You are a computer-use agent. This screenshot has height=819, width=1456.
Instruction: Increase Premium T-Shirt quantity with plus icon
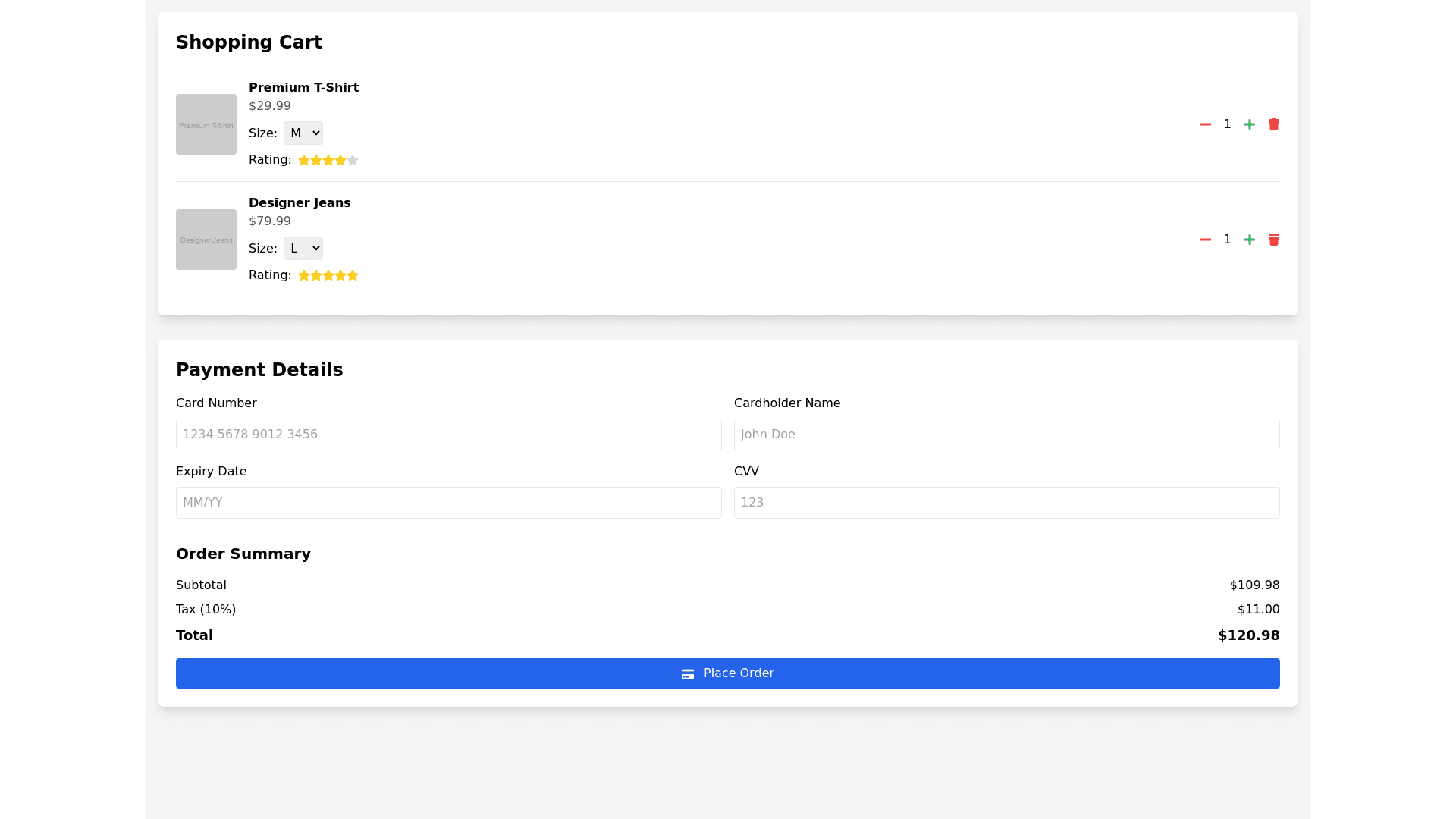(x=1250, y=124)
